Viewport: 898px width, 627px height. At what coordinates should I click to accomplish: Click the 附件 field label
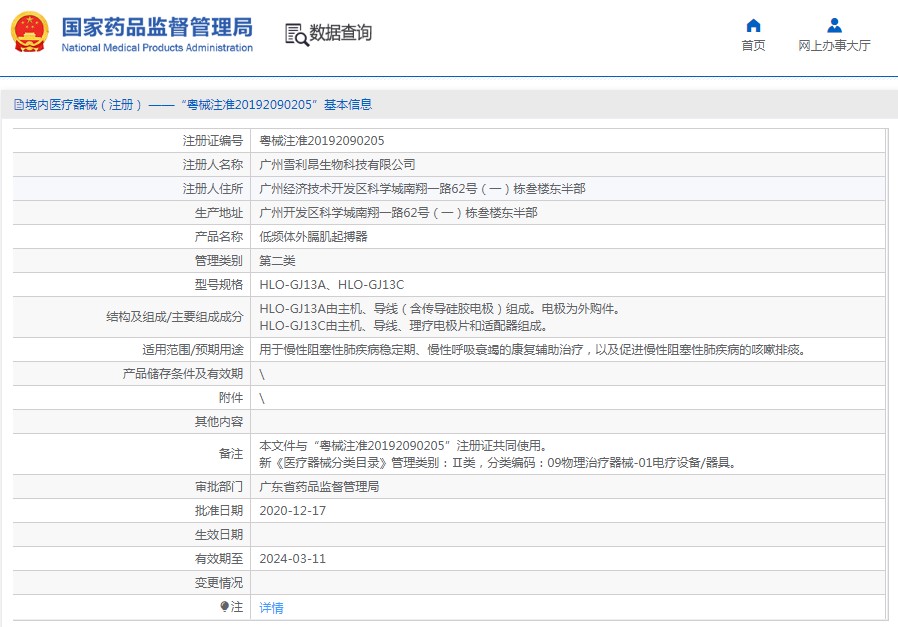tap(231, 398)
